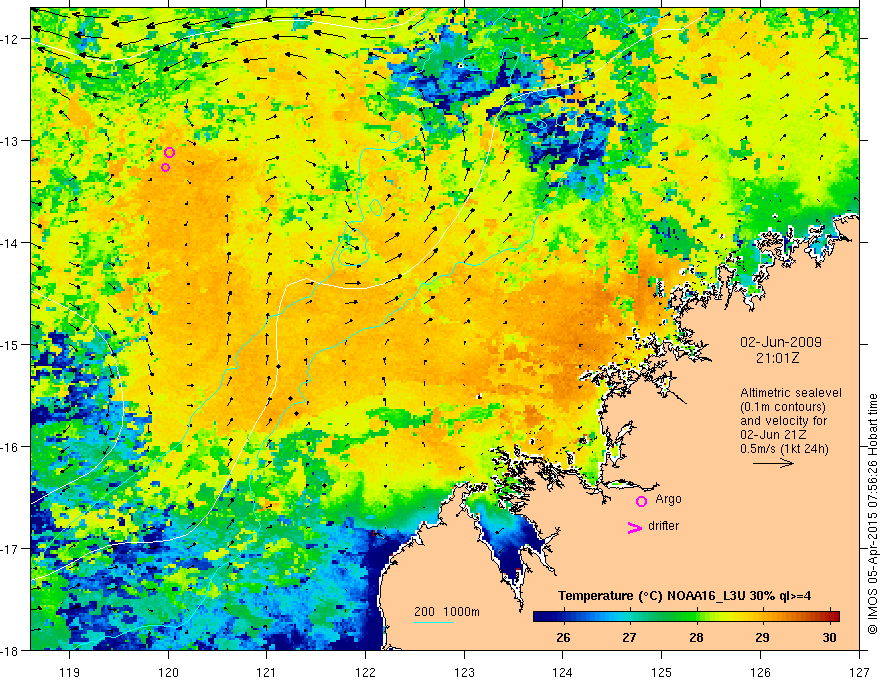Click the smaller magenta Argo circle below it
The width and height of the screenshot is (880, 680).
[166, 167]
